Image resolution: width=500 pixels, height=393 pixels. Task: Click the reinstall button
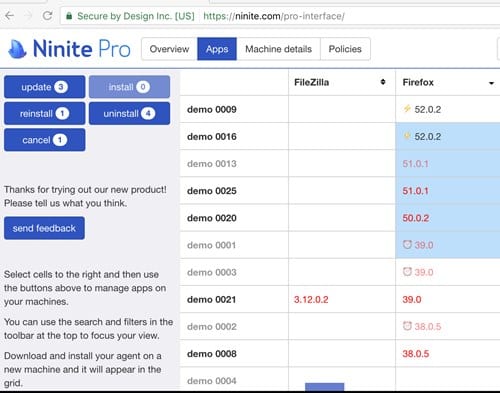coord(45,114)
